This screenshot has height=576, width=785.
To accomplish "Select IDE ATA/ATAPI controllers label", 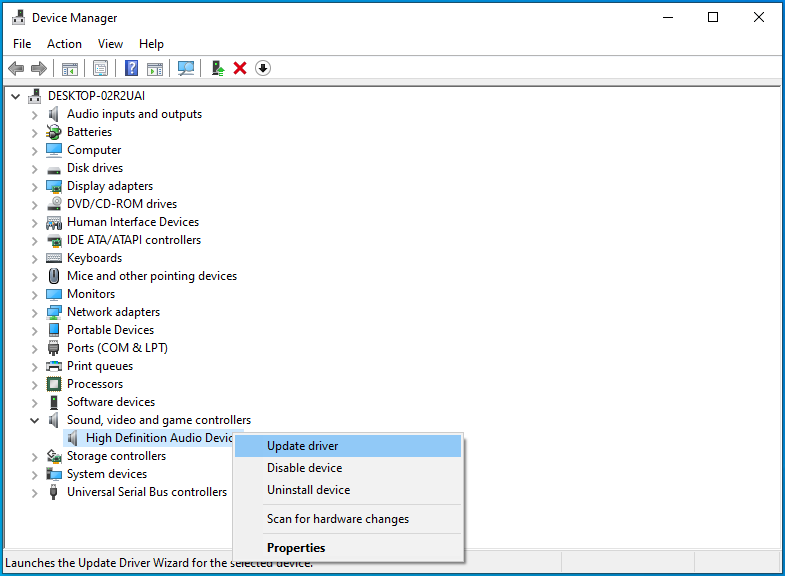I will [x=134, y=240].
